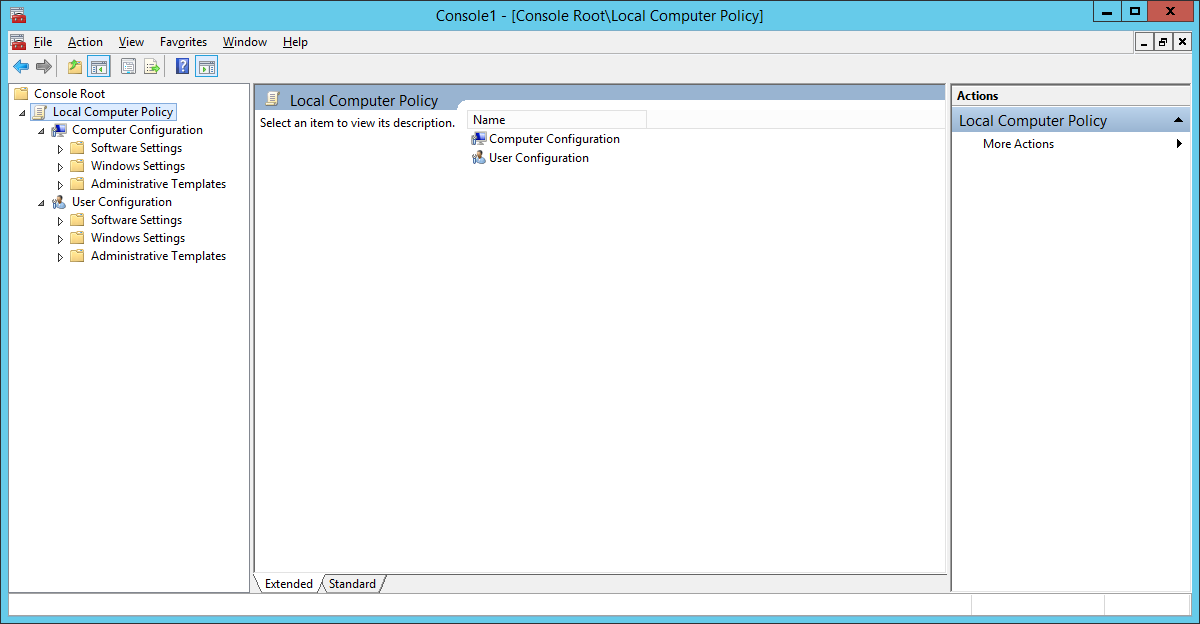
Task: Click the Up one level folder icon
Action: (74, 67)
